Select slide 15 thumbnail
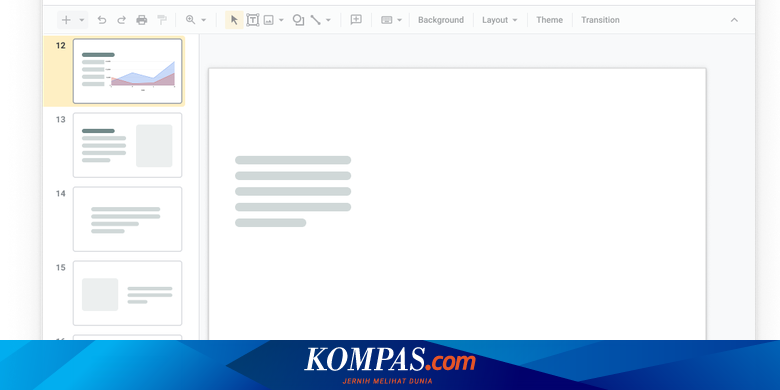Viewport: 780px width, 390px height. click(127, 293)
